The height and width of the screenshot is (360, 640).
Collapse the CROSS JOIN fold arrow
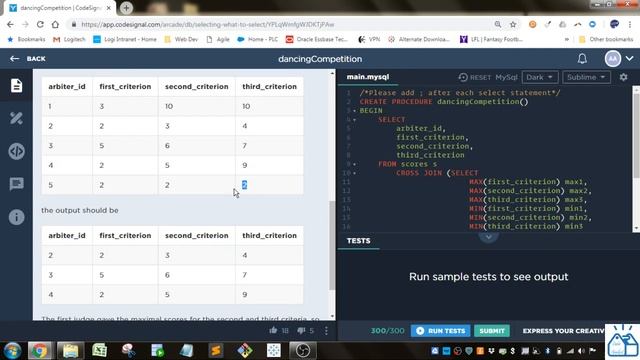(354, 173)
